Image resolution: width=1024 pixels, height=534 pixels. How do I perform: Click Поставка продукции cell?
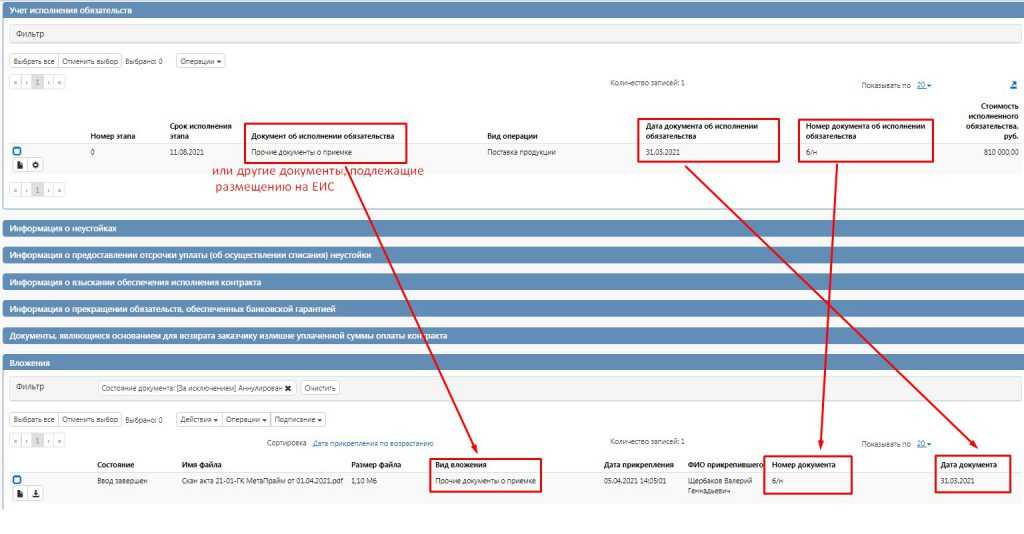click(521, 152)
